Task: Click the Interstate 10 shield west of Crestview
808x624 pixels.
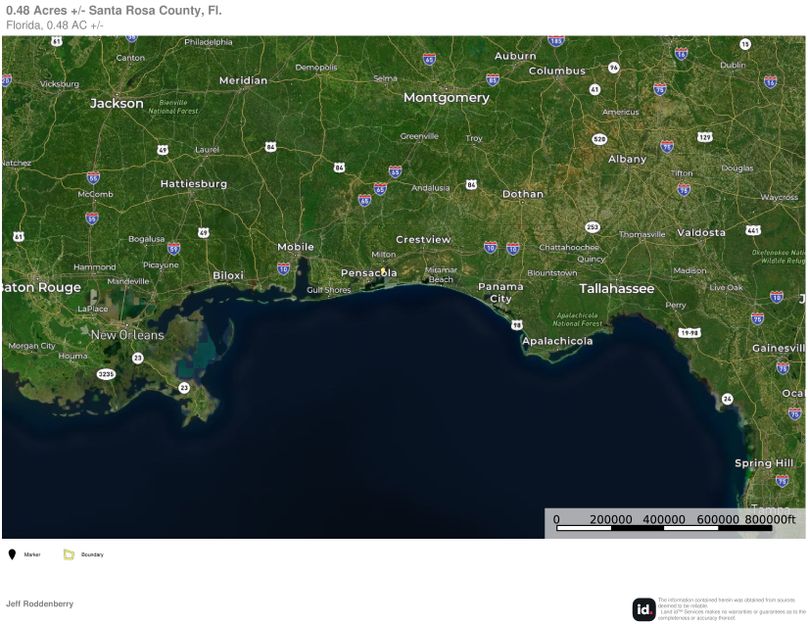Action: pos(282,268)
